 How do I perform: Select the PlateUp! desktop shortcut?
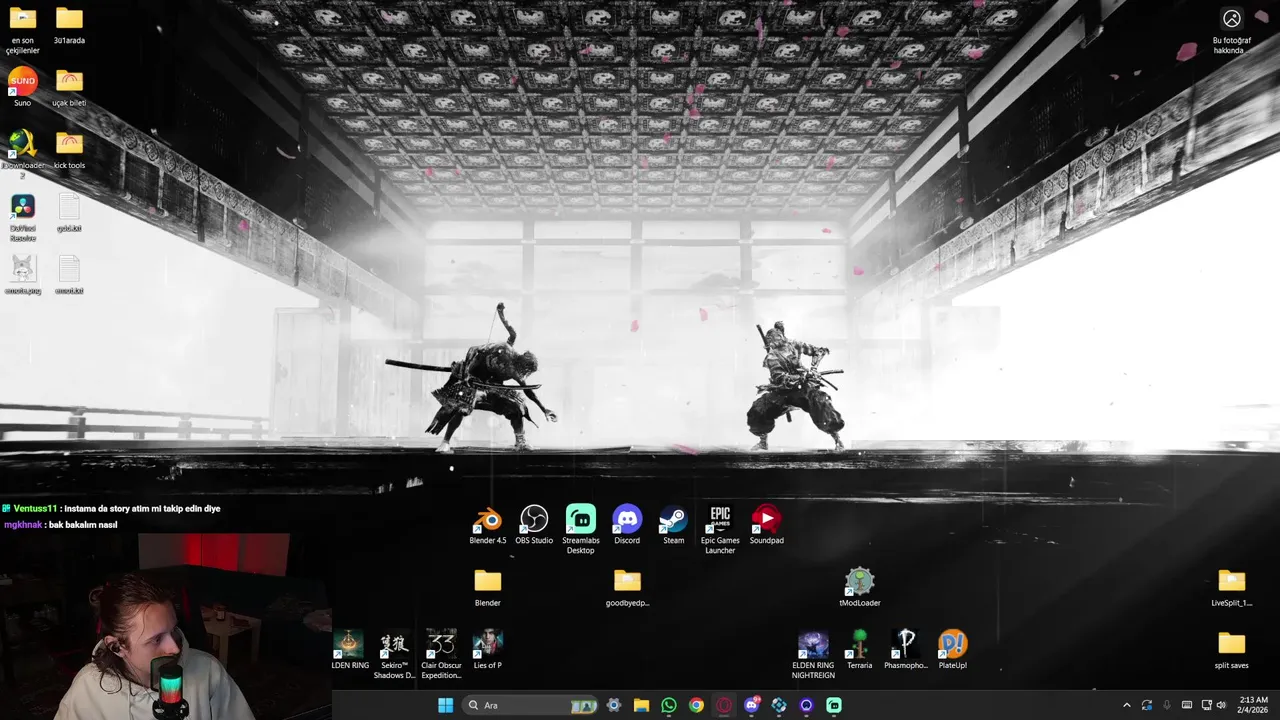point(953,650)
